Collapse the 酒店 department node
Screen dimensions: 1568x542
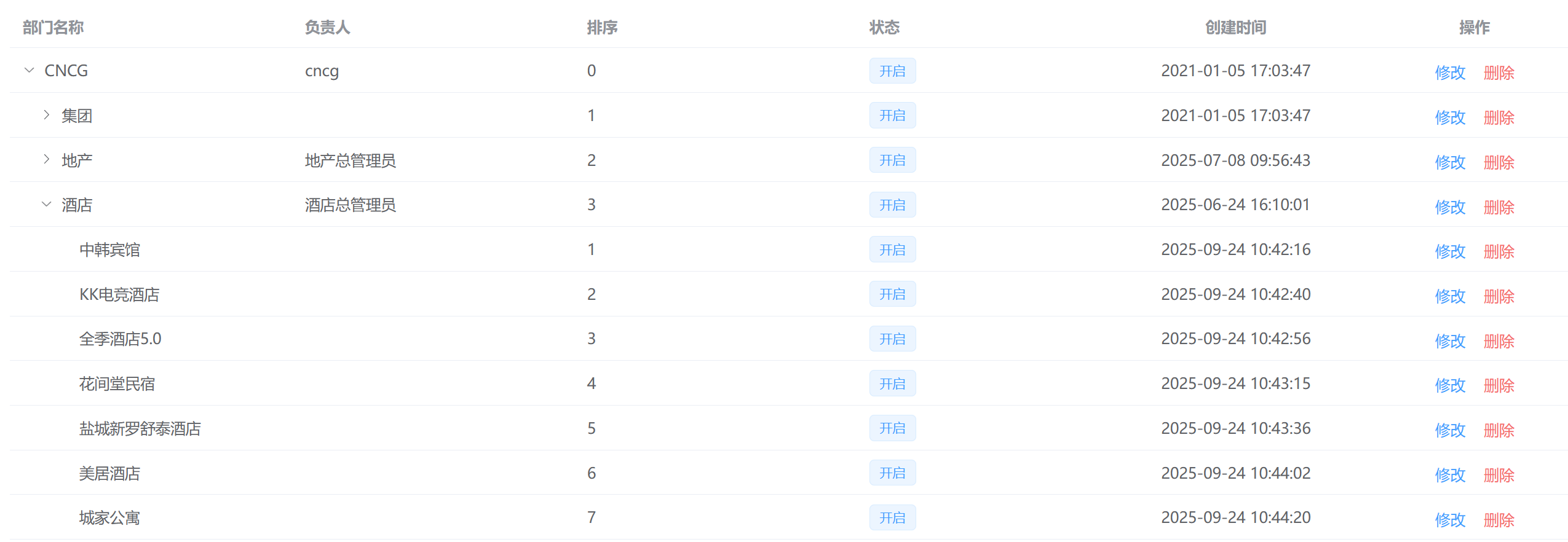pyautogui.click(x=46, y=205)
